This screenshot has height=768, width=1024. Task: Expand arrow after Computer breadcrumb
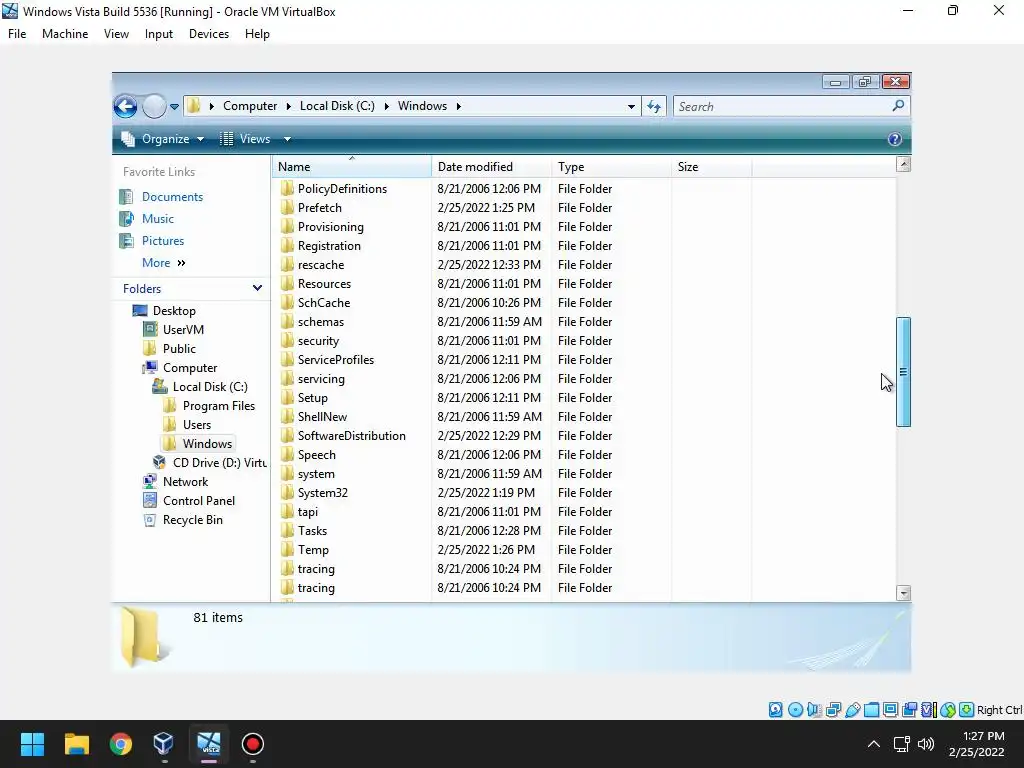288,106
